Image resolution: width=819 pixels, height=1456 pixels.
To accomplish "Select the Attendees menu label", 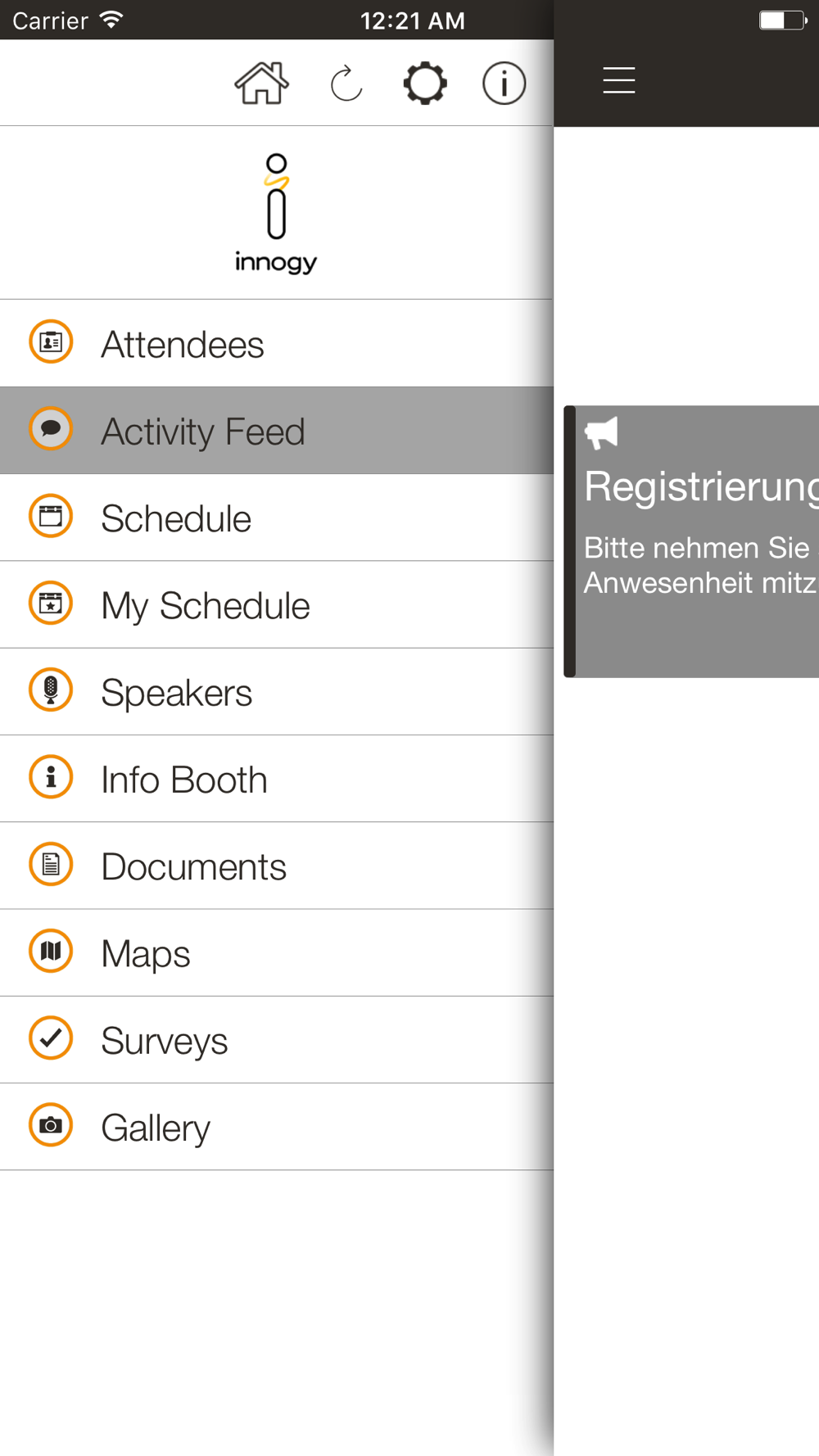I will [x=183, y=344].
